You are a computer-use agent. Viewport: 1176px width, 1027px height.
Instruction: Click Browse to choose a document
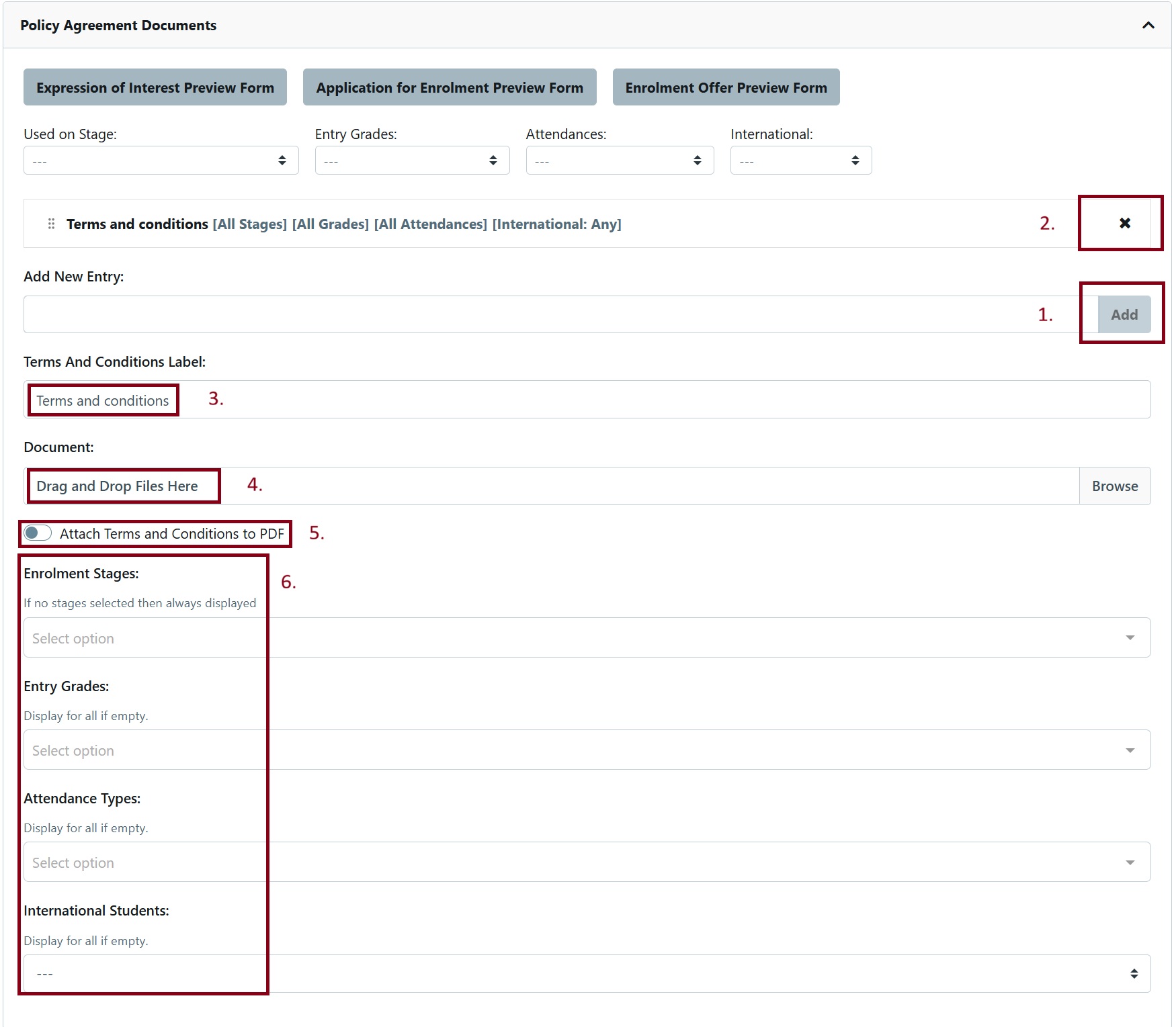tap(1114, 486)
